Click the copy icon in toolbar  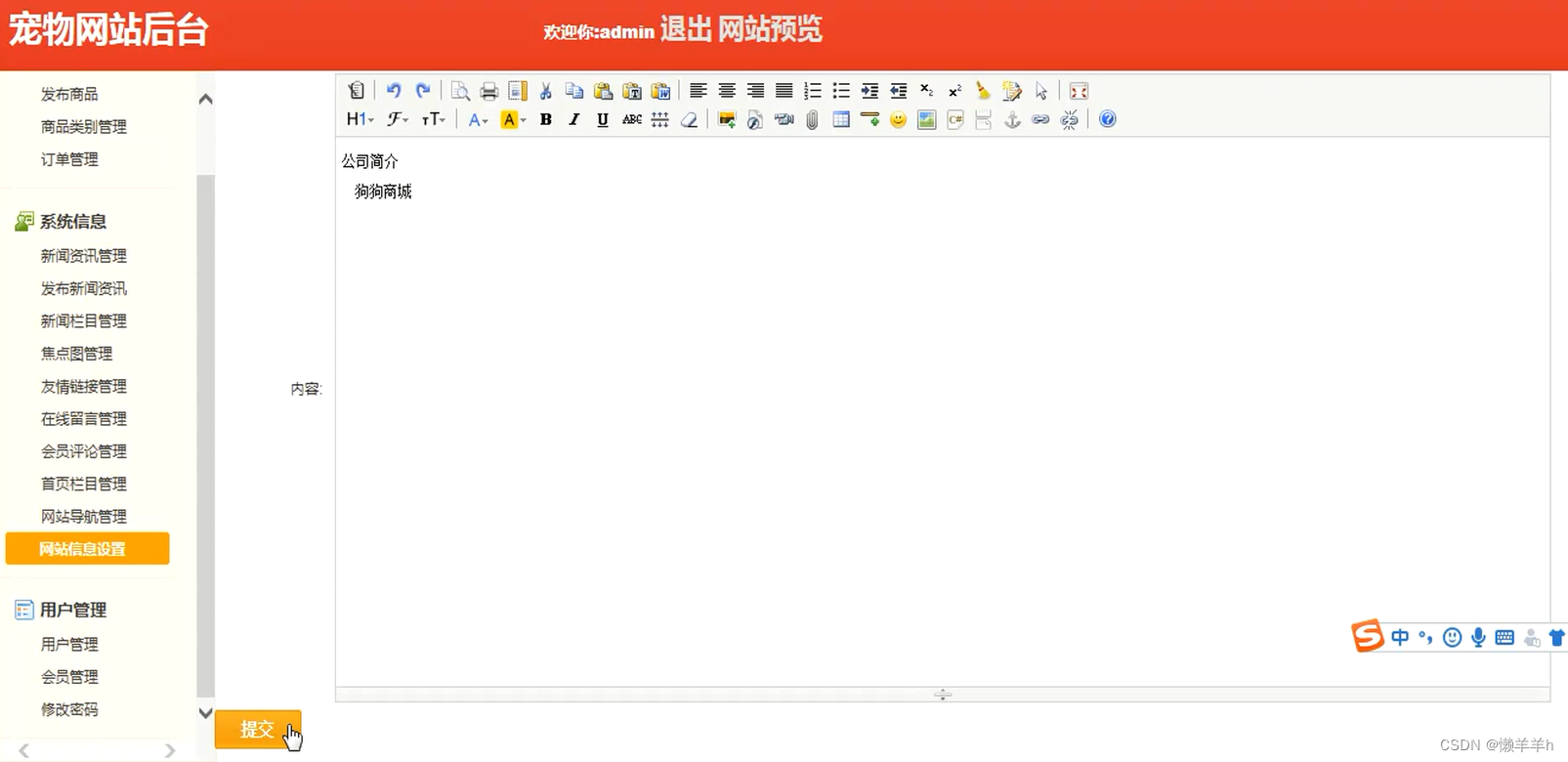pyautogui.click(x=574, y=91)
